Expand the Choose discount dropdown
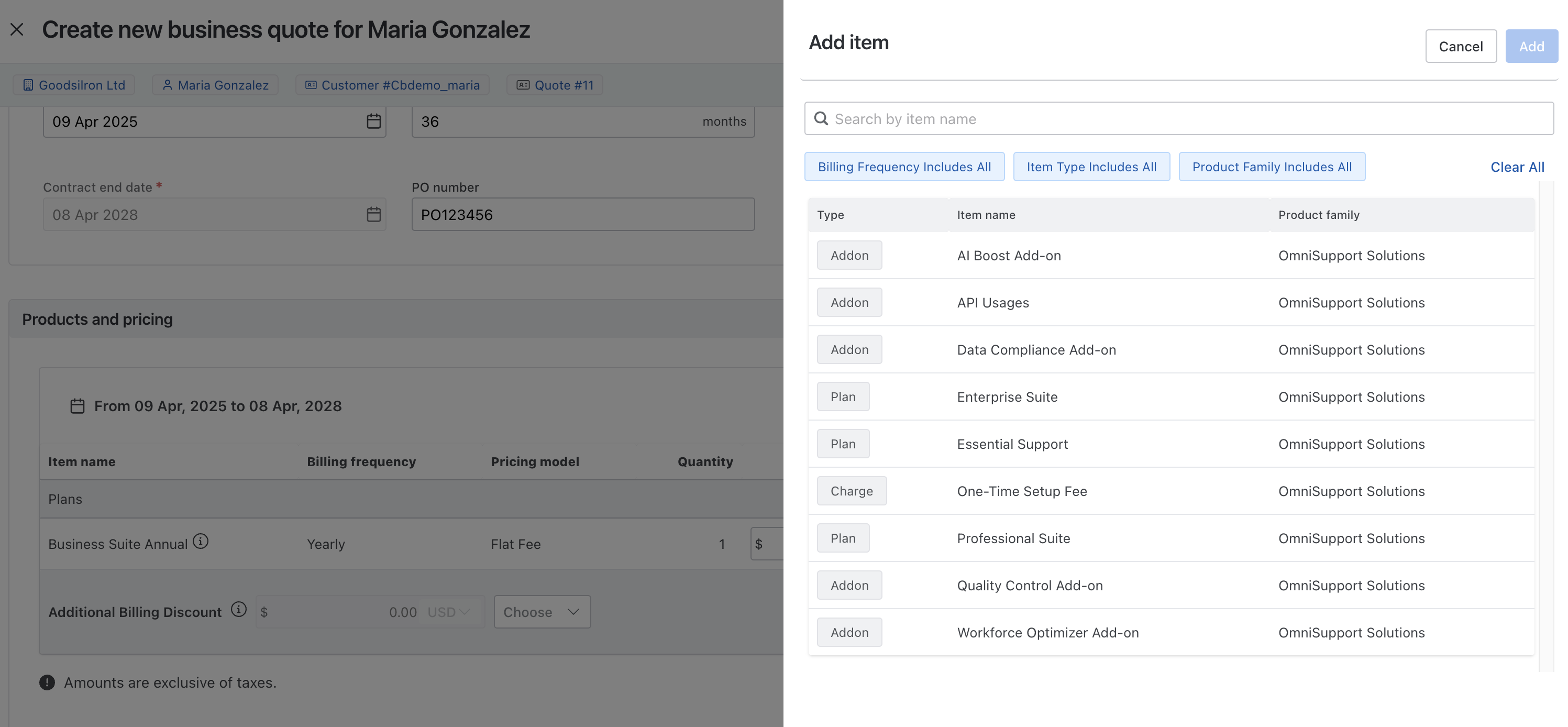This screenshot has width=1568, height=727. point(542,612)
